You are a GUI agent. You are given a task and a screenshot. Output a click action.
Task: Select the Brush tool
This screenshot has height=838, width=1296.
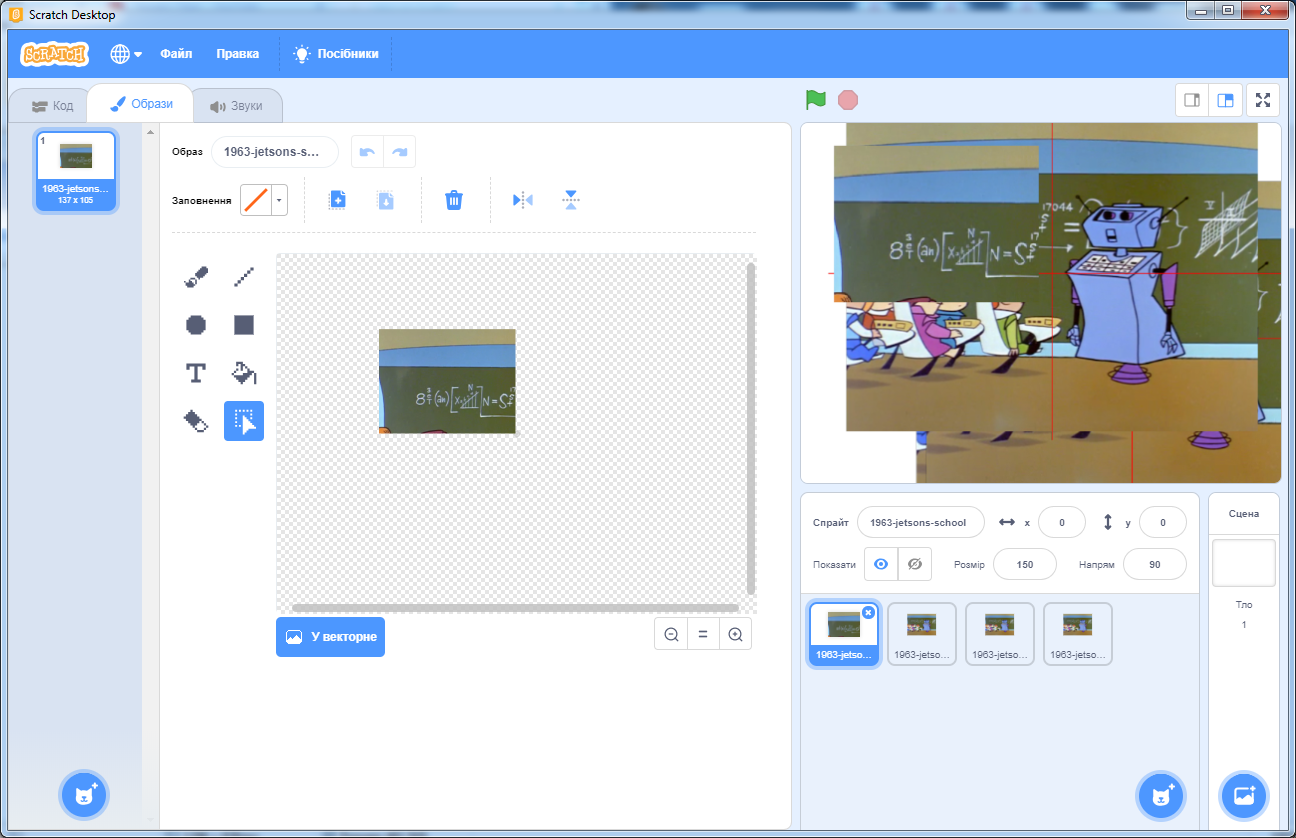[196, 277]
